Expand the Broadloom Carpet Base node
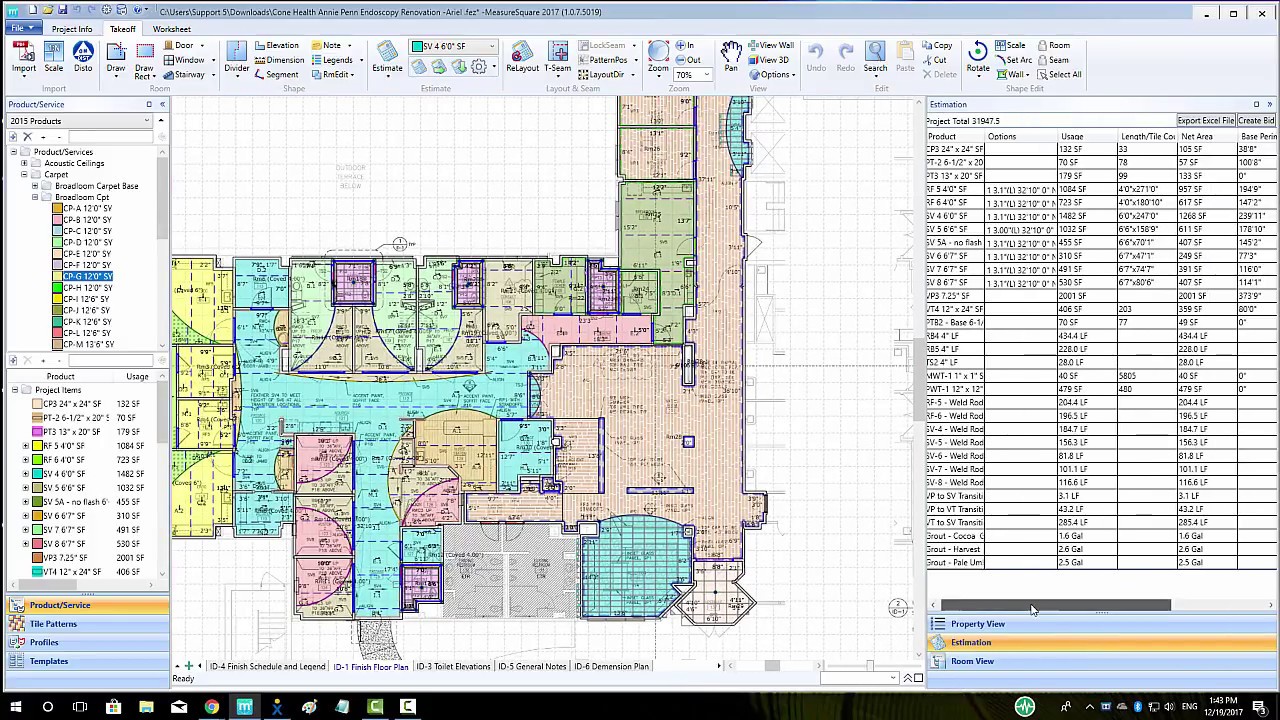 click(35, 186)
